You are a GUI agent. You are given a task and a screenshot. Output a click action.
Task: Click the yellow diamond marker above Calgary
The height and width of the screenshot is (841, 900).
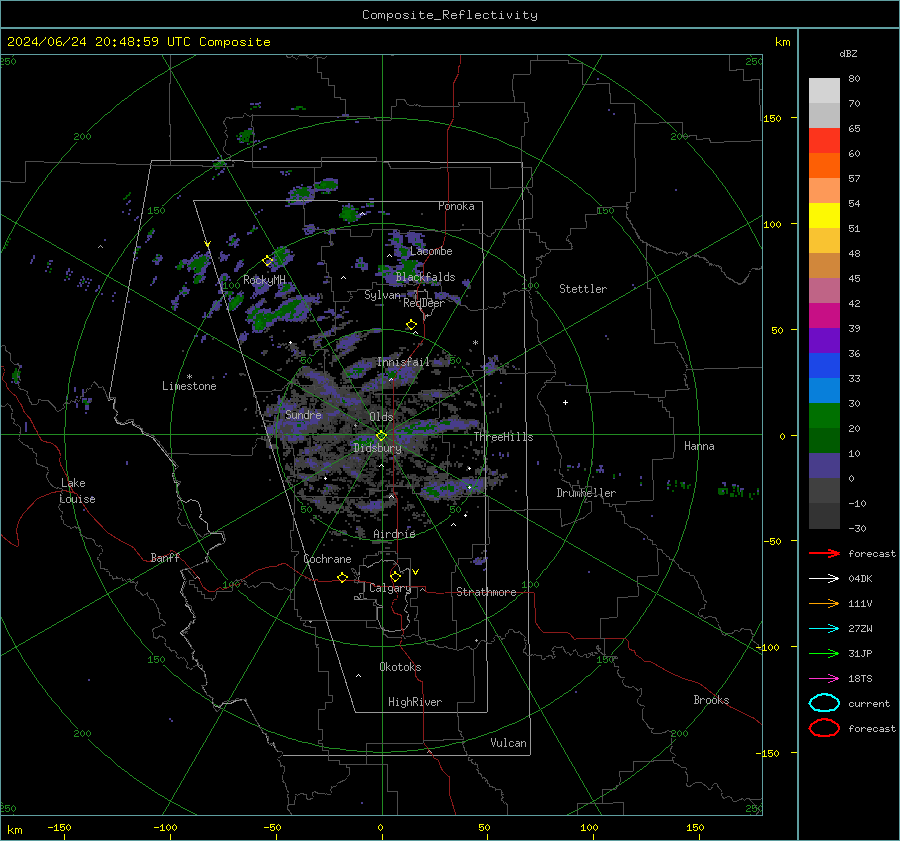pyautogui.click(x=395, y=576)
